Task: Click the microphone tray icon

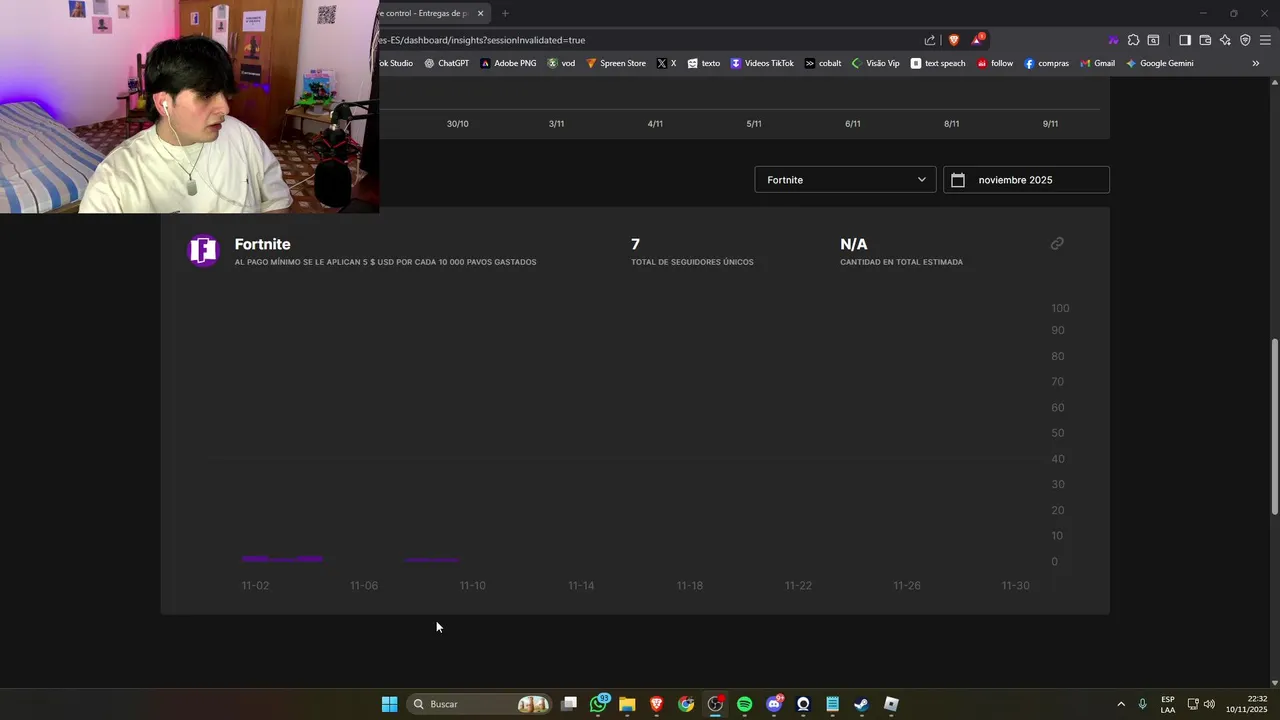Action: click(1142, 704)
